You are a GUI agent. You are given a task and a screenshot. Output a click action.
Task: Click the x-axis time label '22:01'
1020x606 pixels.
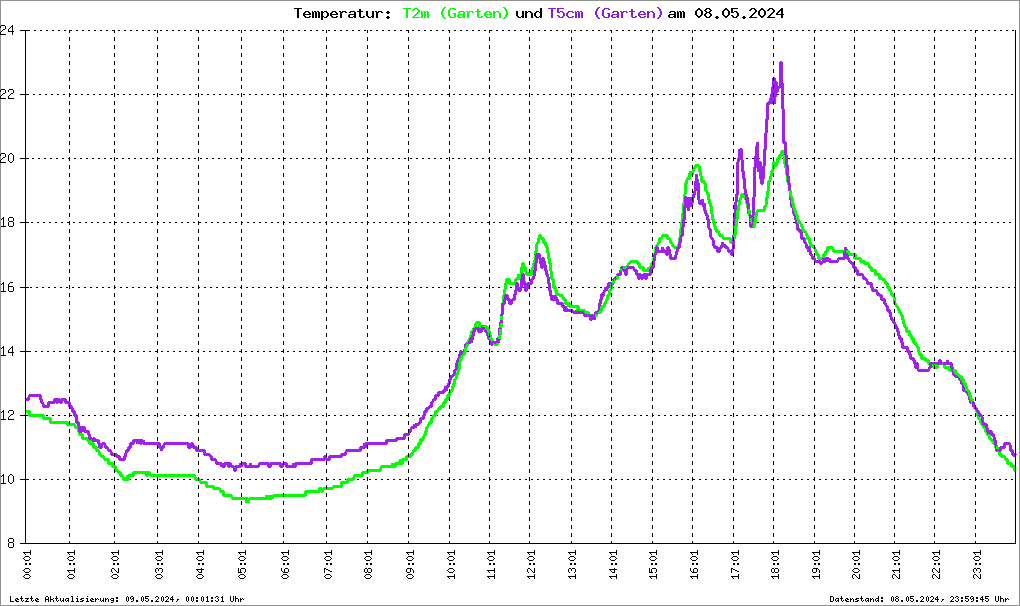pos(936,564)
